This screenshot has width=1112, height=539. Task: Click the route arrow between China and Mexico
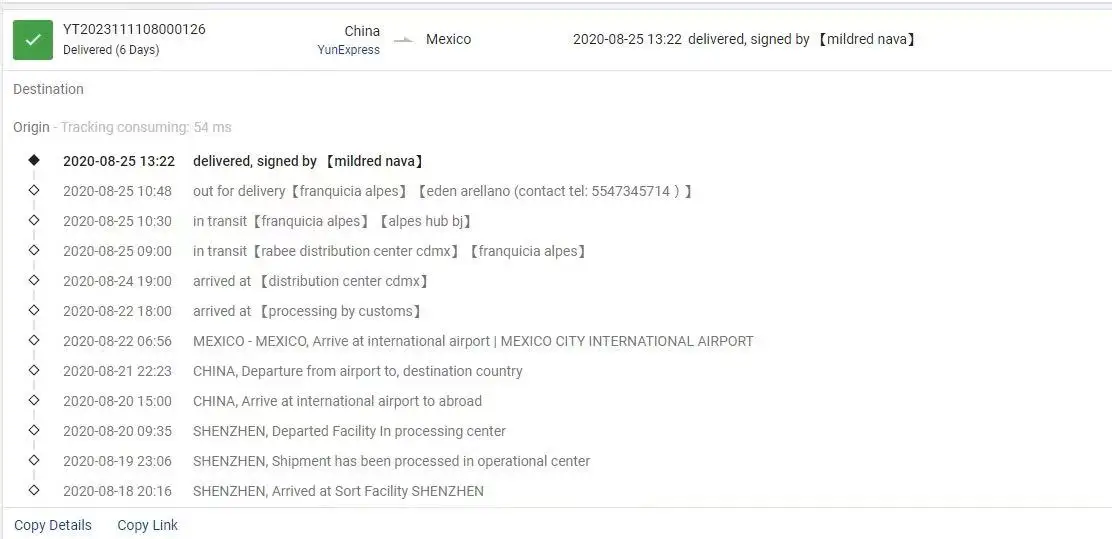[x=403, y=40]
